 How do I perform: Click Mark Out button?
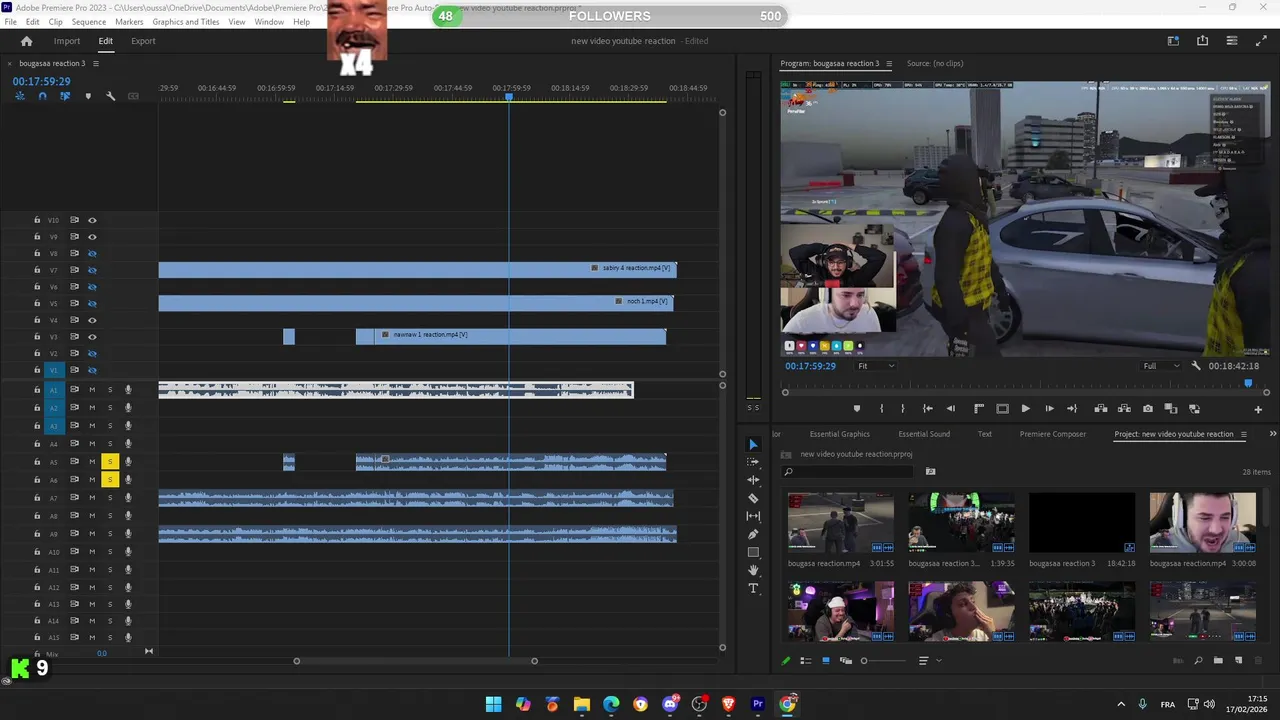(902, 409)
